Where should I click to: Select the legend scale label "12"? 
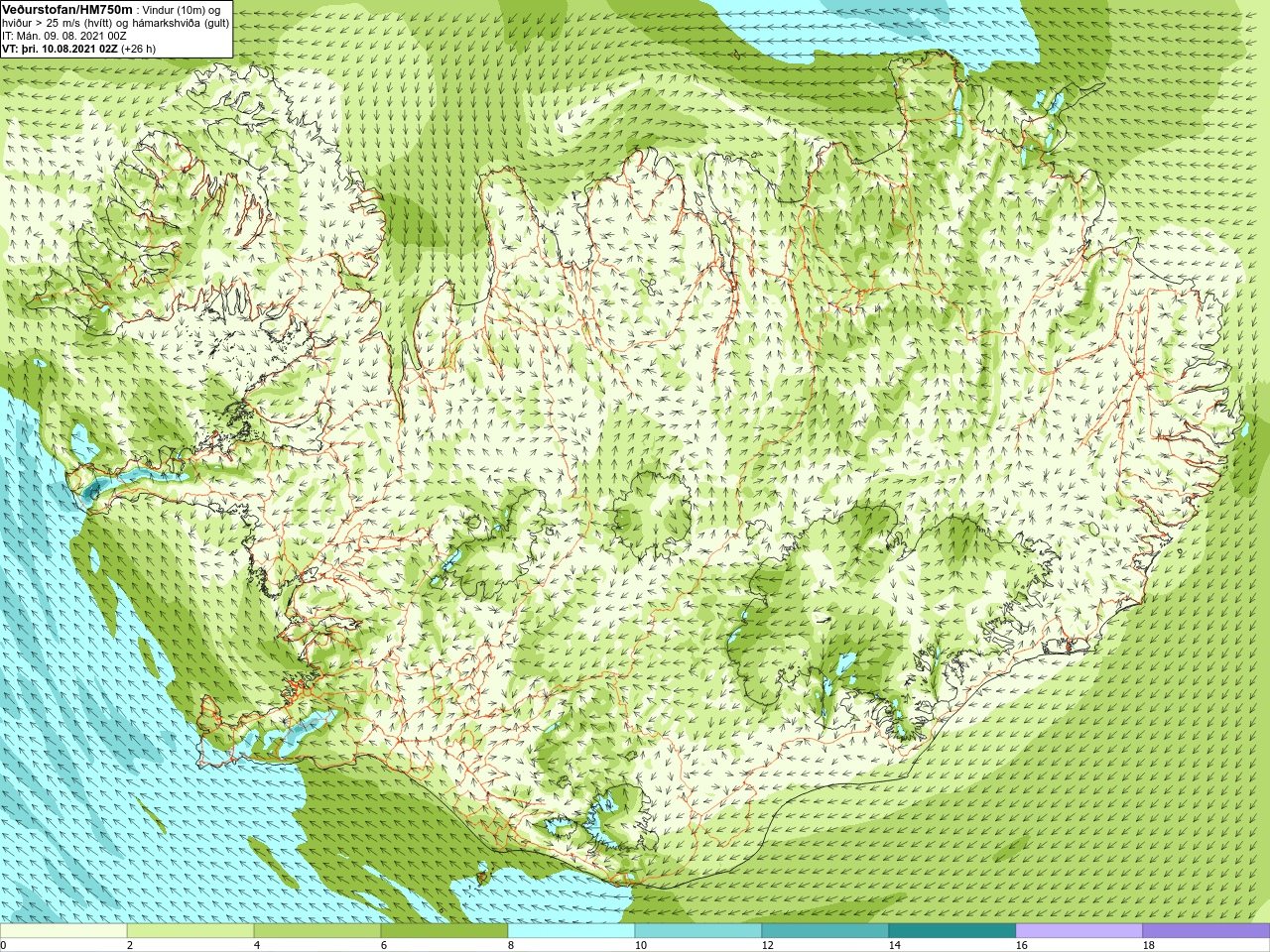tap(766, 945)
